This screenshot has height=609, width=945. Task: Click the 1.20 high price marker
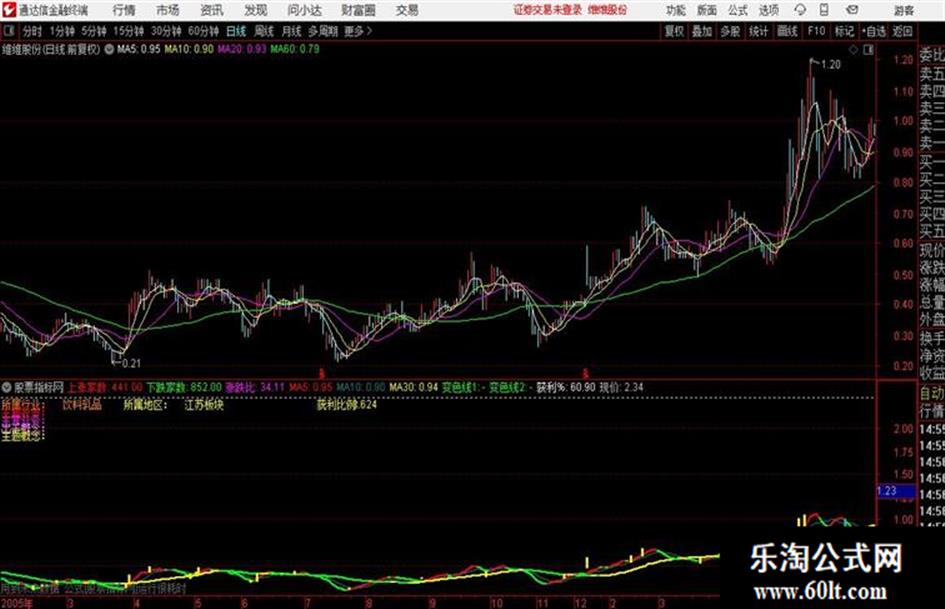(x=831, y=65)
